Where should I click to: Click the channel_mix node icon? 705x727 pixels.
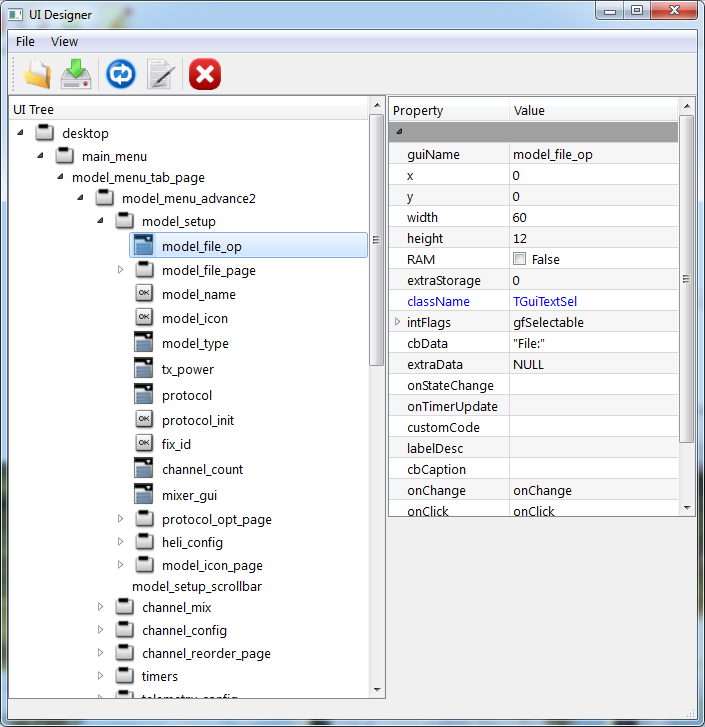click(125, 606)
